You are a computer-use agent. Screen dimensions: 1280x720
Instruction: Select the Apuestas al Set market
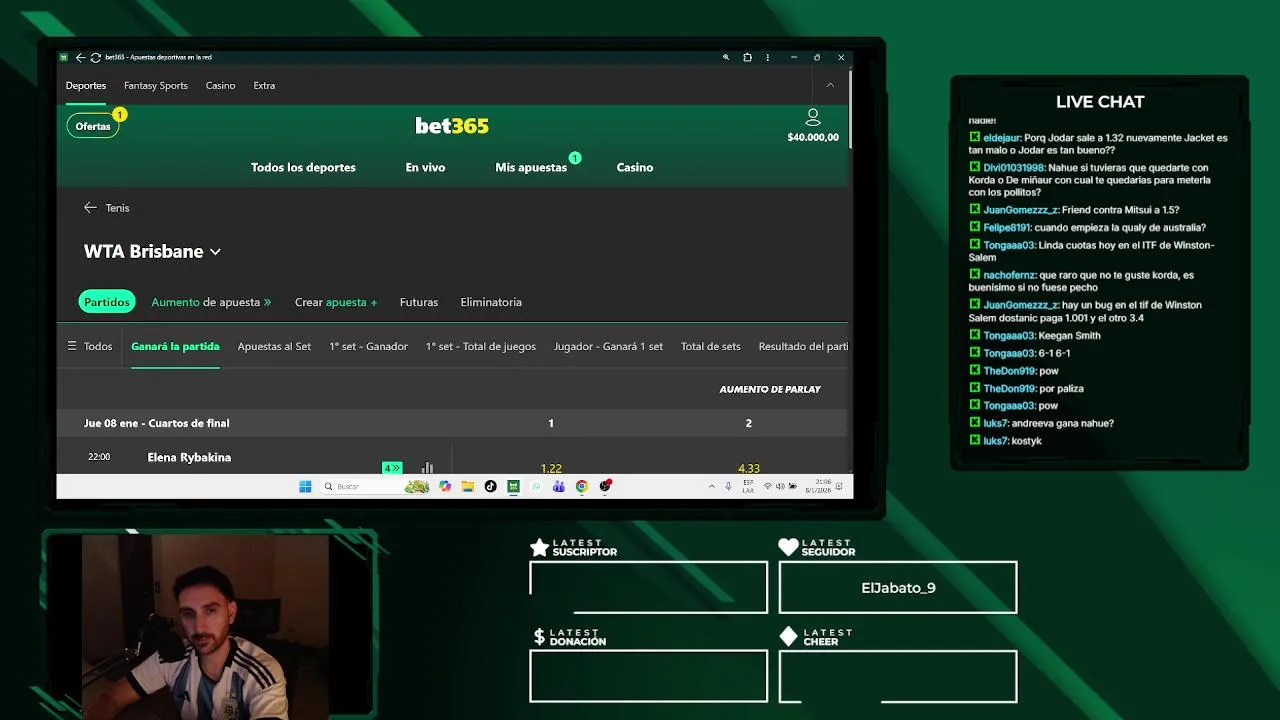click(x=274, y=346)
